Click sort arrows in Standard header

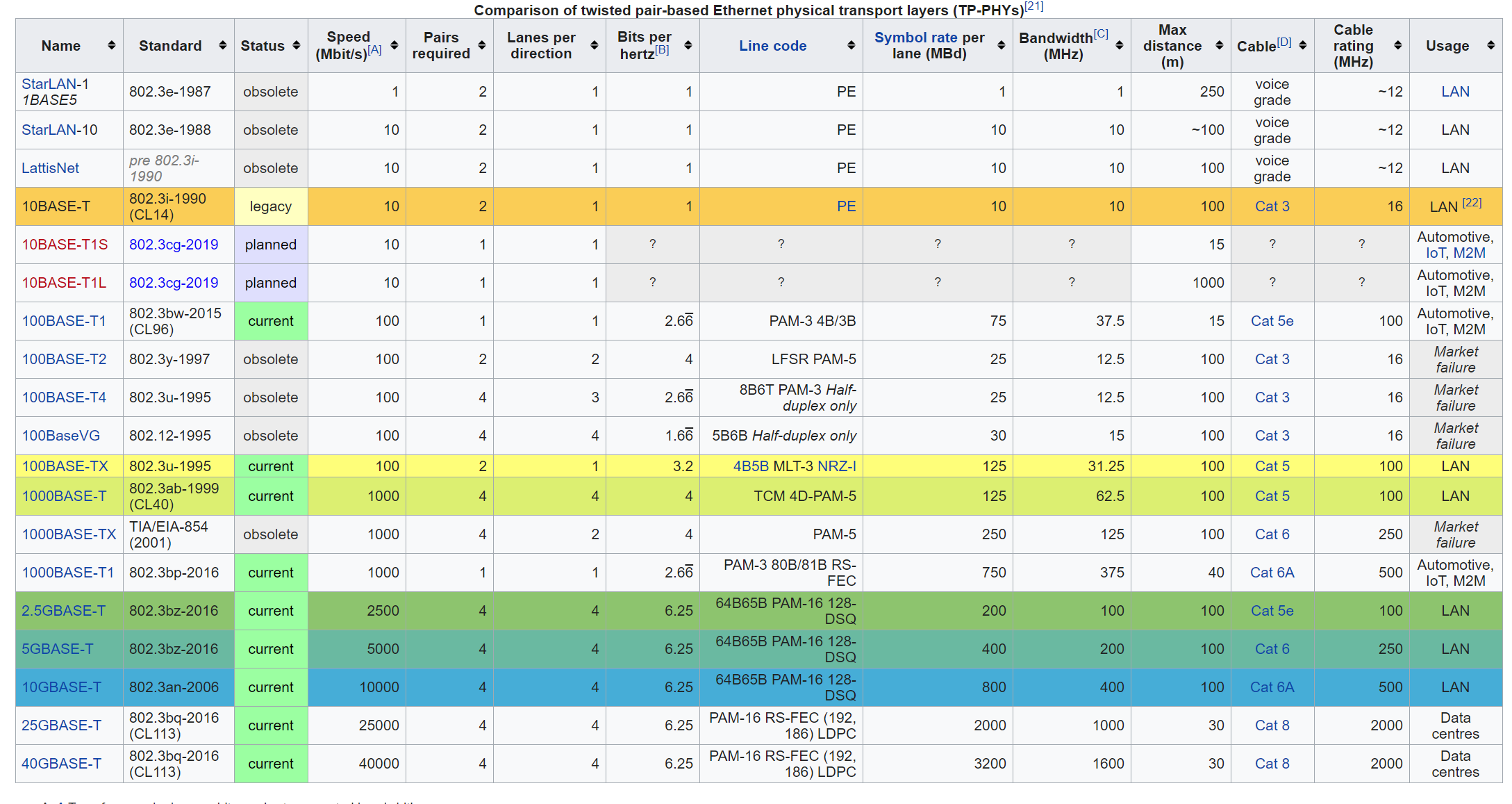(222, 46)
